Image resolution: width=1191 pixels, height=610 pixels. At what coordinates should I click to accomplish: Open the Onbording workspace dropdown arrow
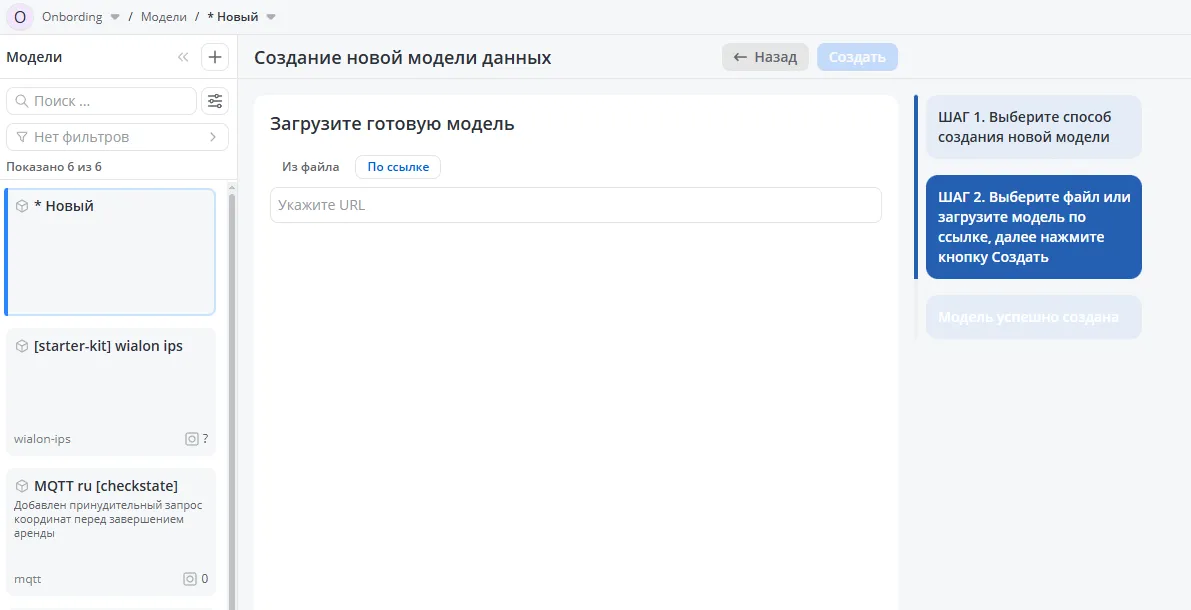(113, 16)
